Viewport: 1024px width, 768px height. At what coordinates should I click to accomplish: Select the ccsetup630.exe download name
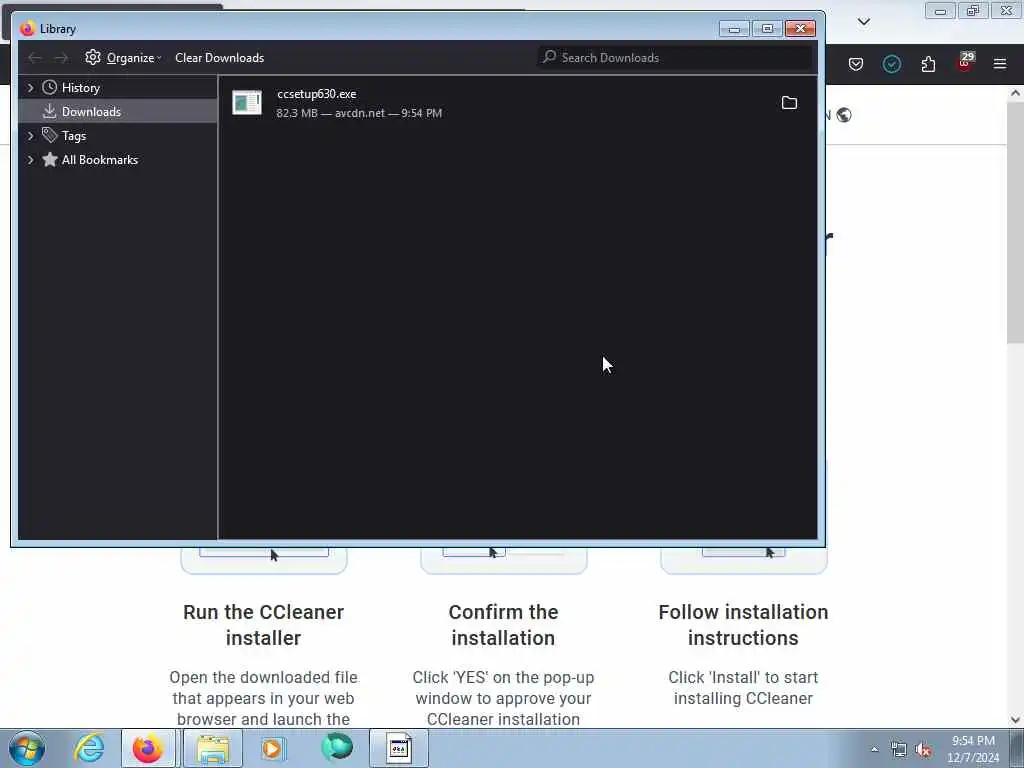coord(317,94)
